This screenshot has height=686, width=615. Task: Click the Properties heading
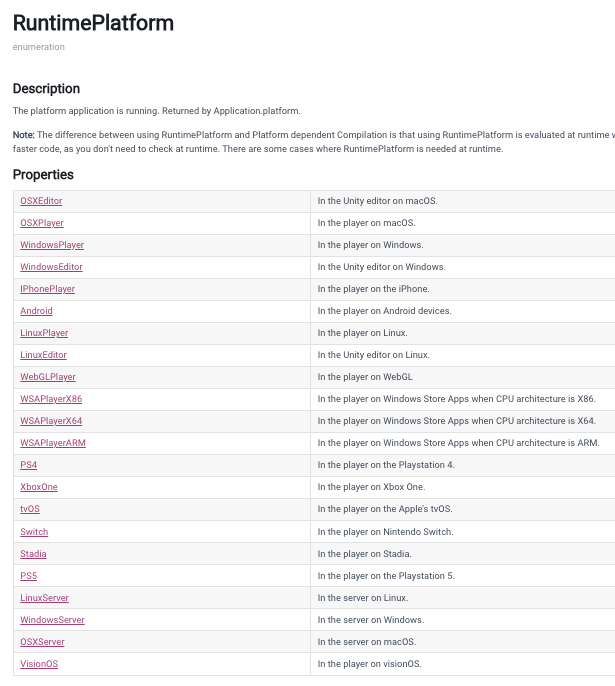(x=43, y=175)
